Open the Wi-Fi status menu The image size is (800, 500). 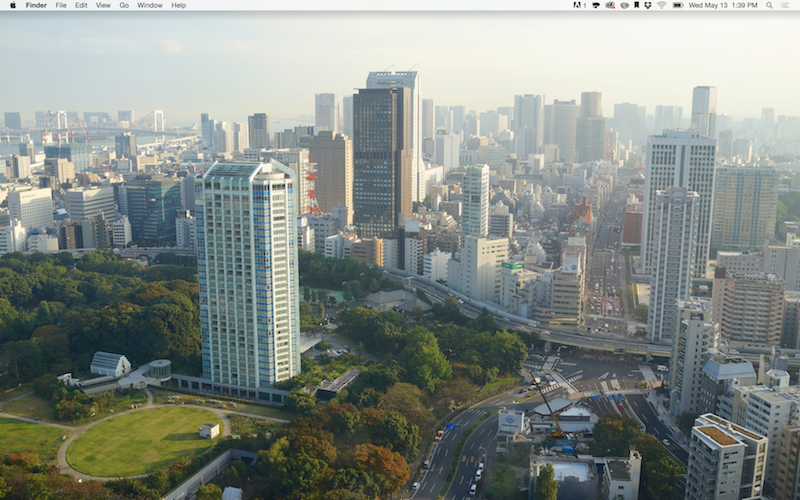point(662,5)
